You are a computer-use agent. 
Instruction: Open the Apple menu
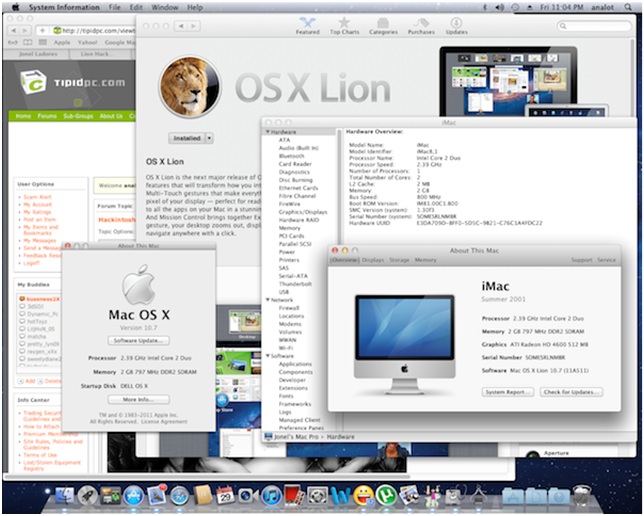[16, 7]
